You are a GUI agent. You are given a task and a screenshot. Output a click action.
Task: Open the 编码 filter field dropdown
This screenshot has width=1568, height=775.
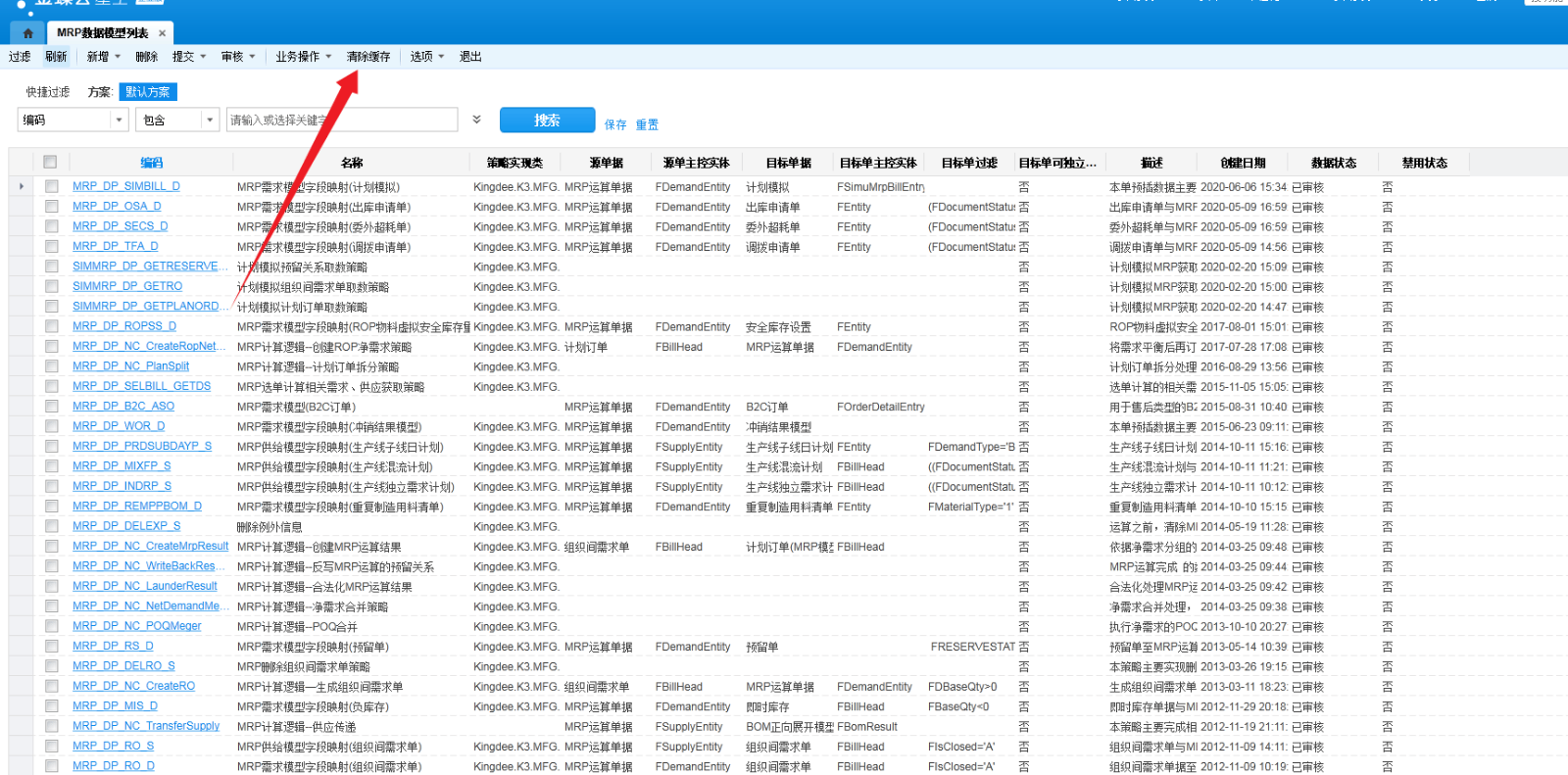119,120
